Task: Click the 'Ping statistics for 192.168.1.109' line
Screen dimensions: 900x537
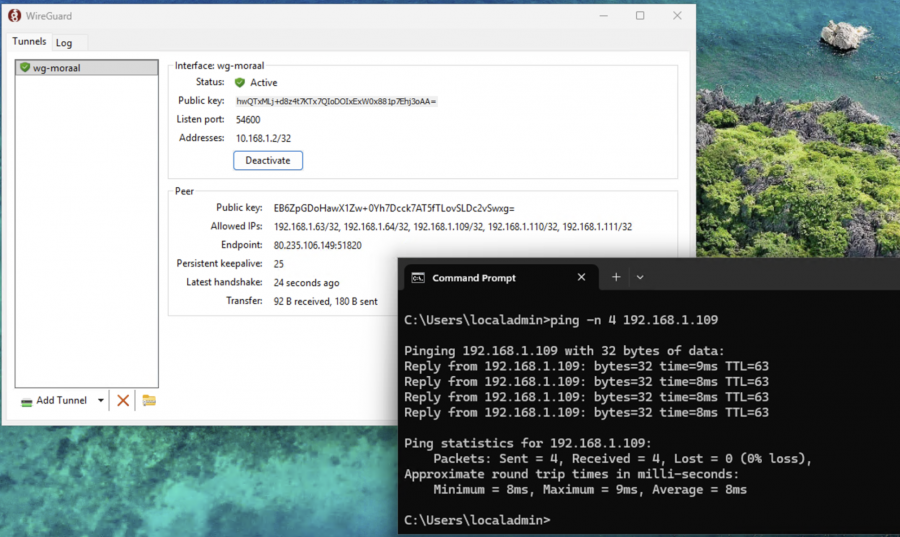Action: pyautogui.click(x=528, y=443)
